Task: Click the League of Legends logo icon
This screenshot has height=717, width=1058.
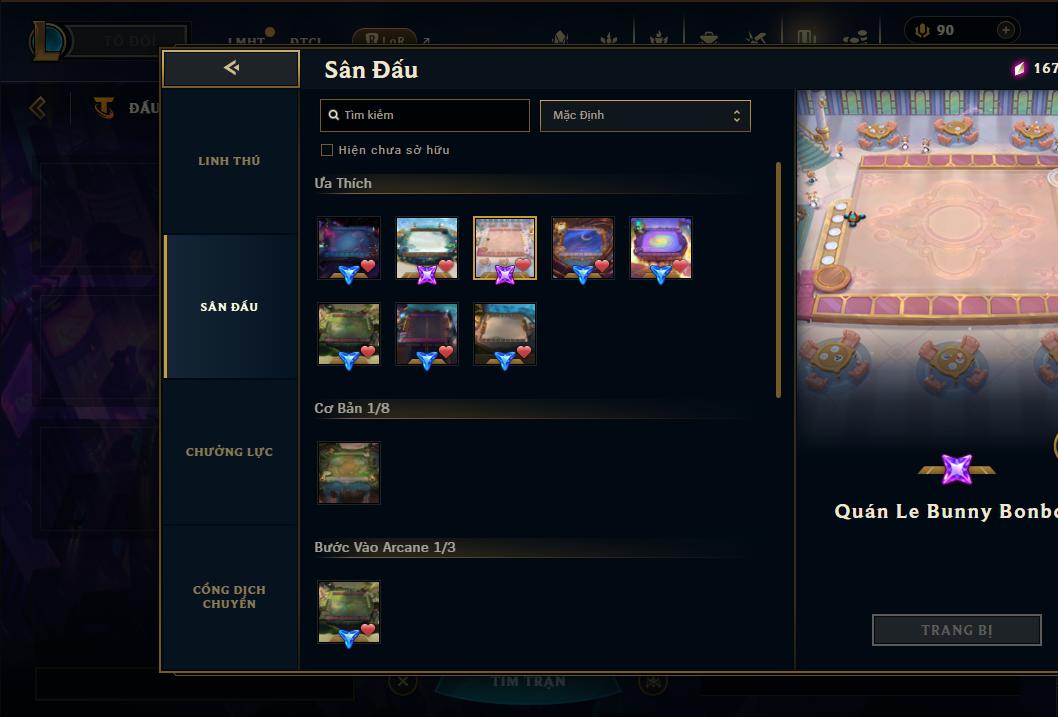Action: pyautogui.click(x=49, y=40)
